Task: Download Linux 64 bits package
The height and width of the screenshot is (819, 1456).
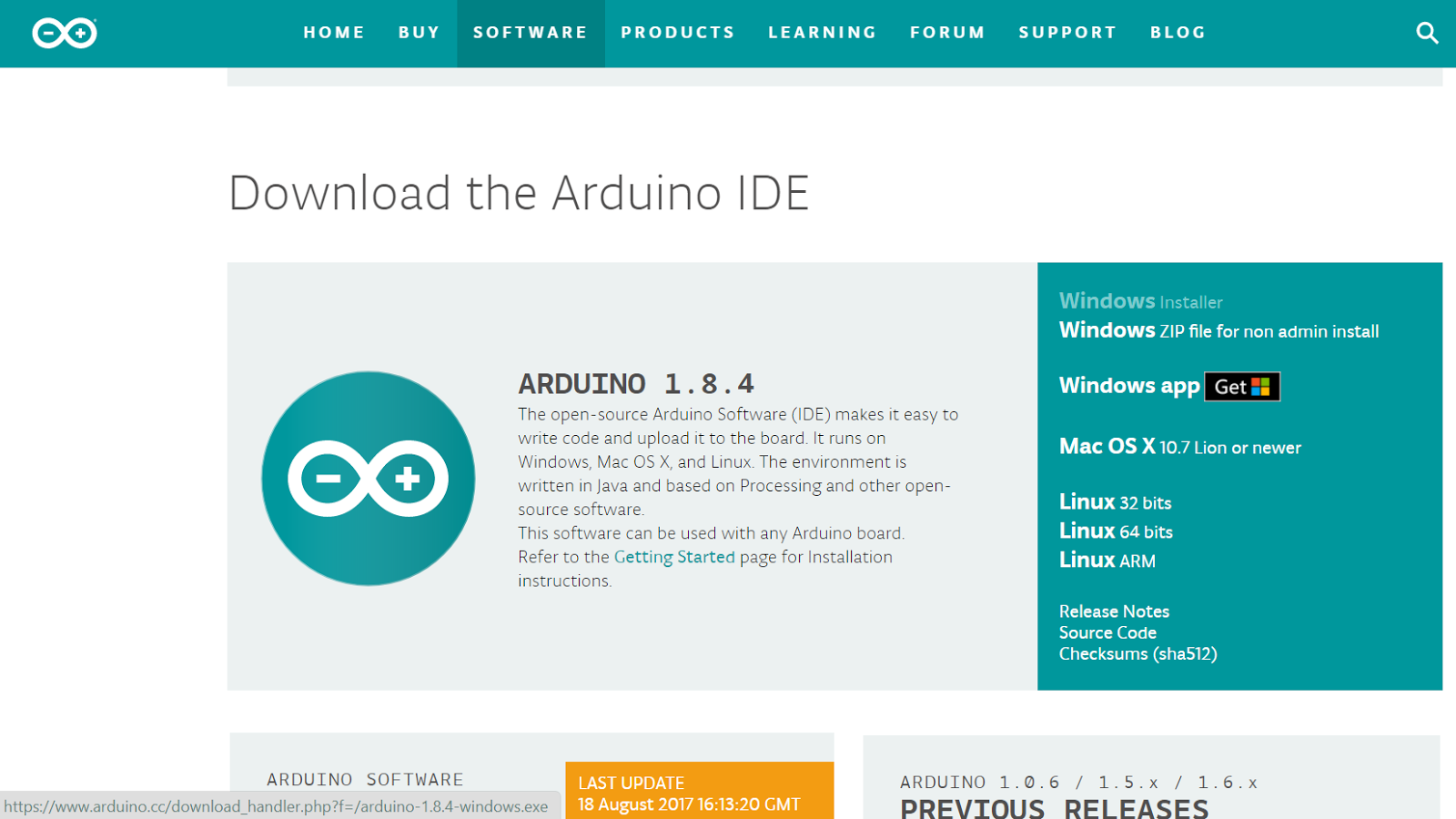Action: (x=1116, y=531)
